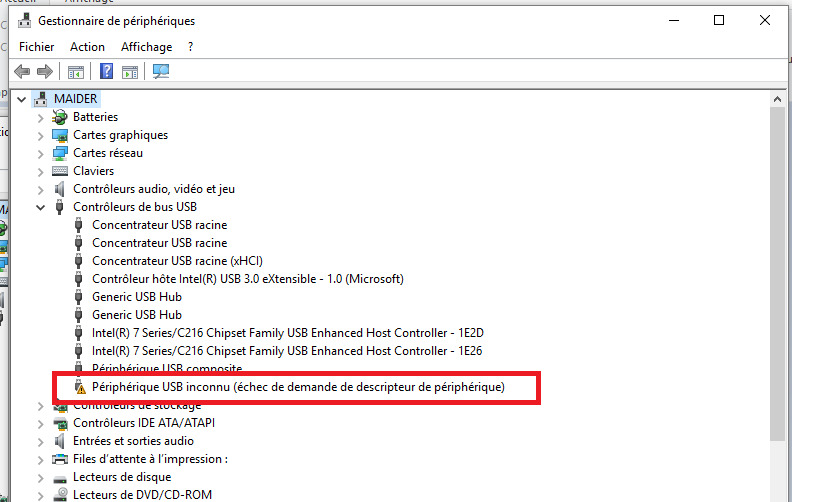Viewport: 819px width, 502px height.
Task: Open the Affichage menu
Action: point(147,47)
